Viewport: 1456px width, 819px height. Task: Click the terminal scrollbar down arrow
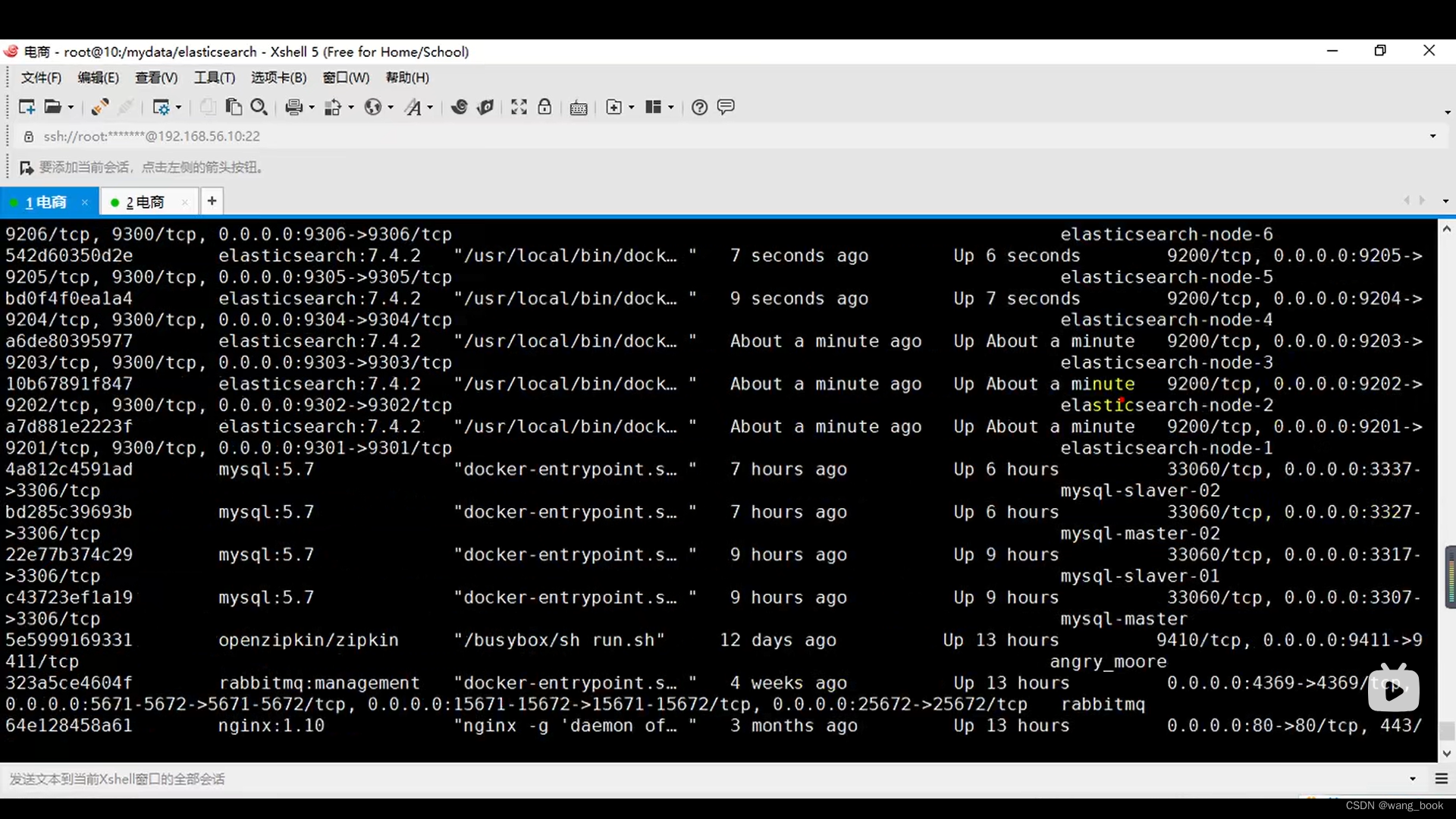[1446, 753]
